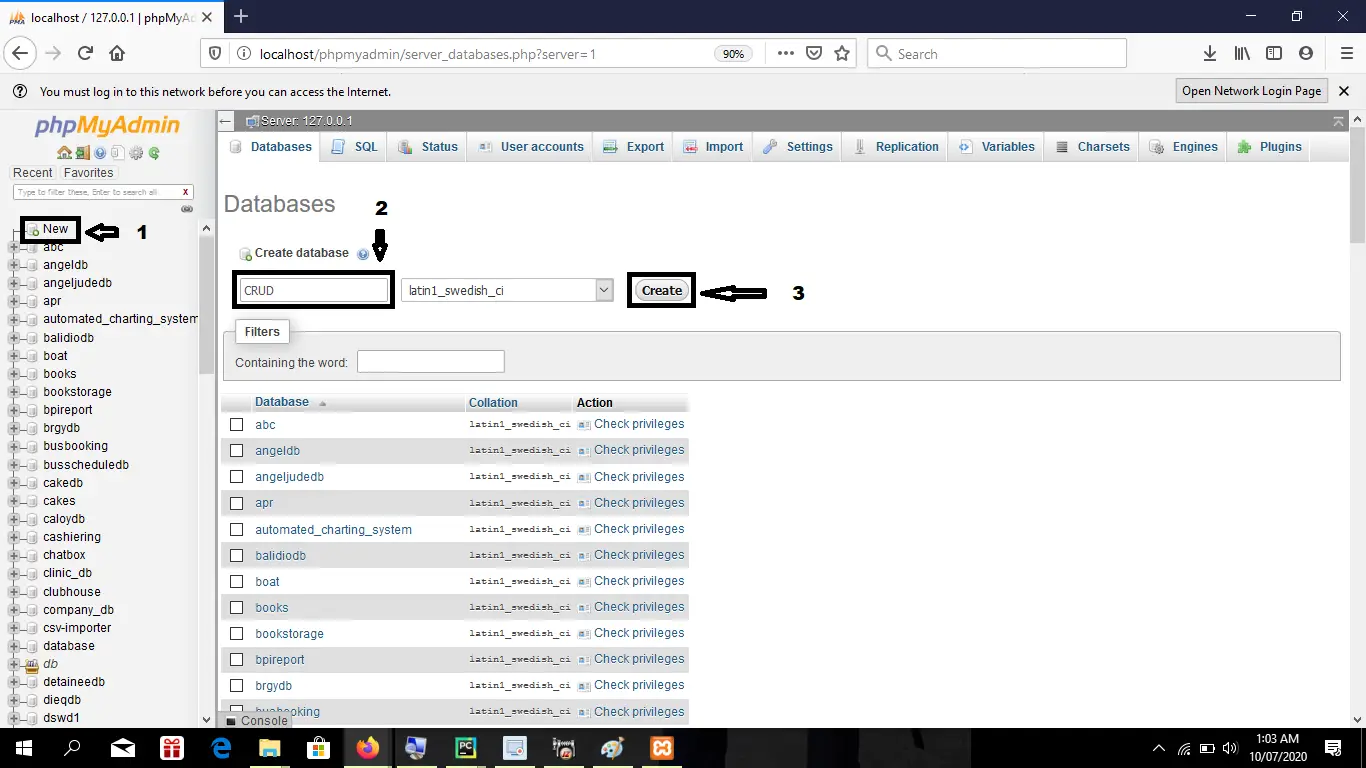Screen dimensions: 1366x768
Task: Go to the Firefox home page
Action: [x=117, y=53]
